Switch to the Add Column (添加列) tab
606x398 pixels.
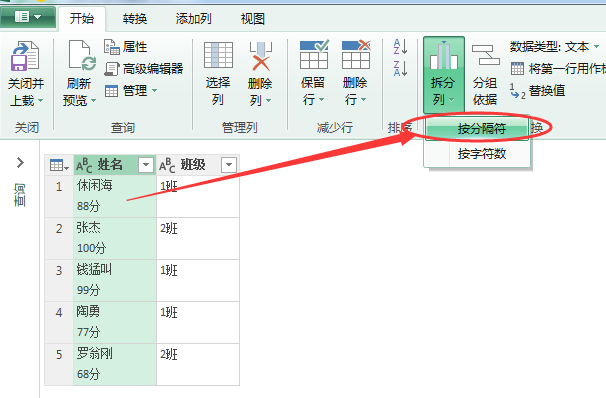point(194,19)
